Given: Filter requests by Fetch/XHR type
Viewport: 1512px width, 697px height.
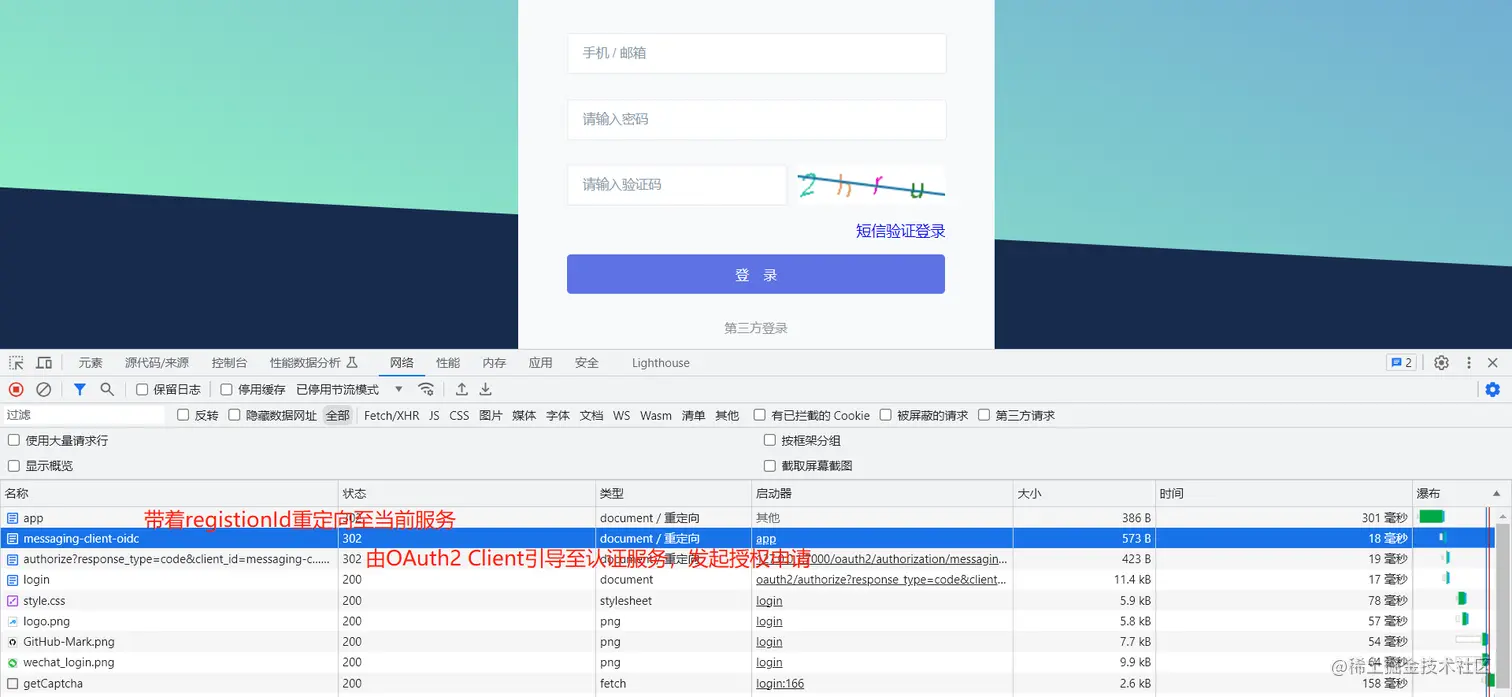Looking at the screenshot, I should [391, 415].
